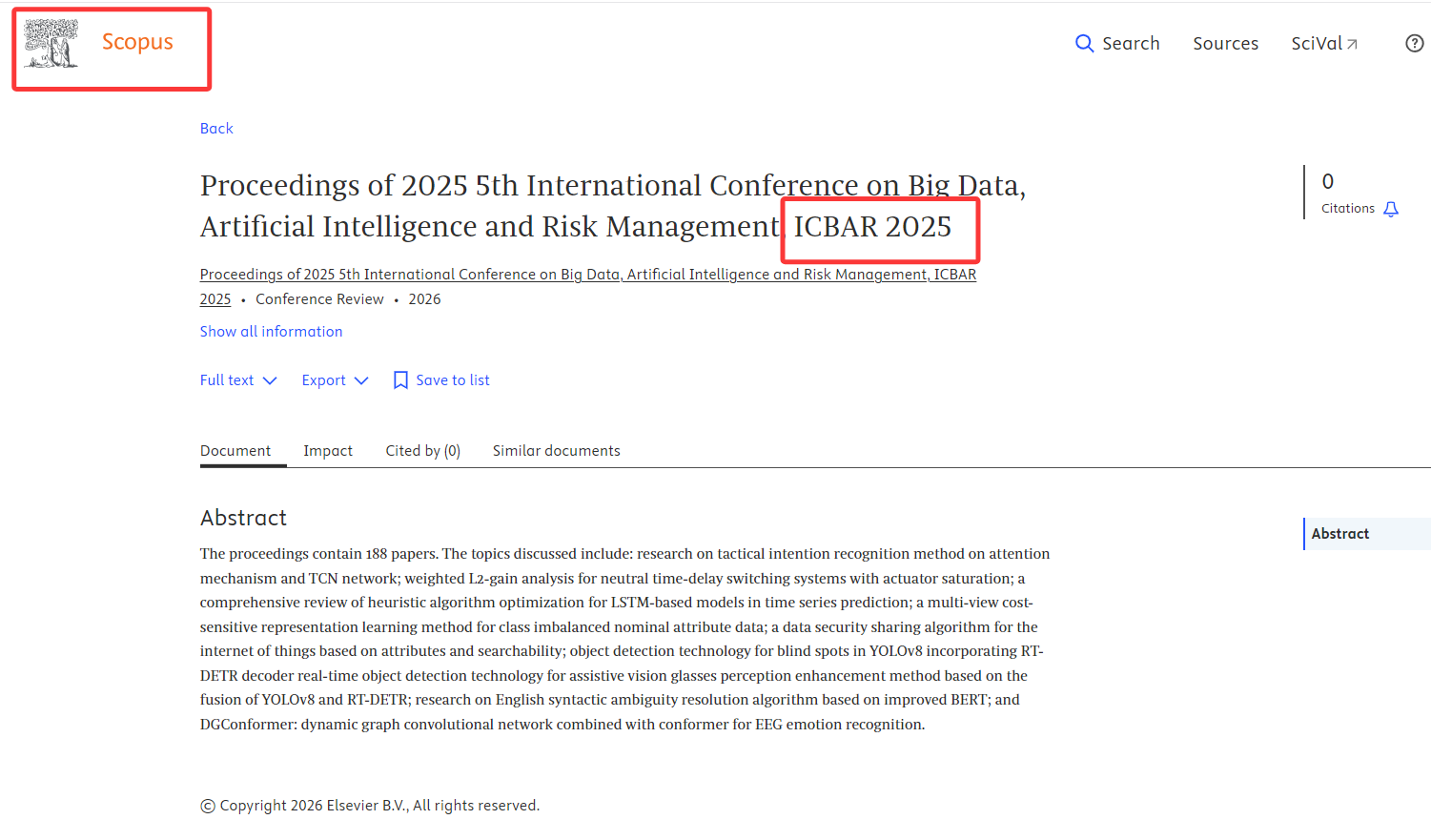The width and height of the screenshot is (1431, 840).
Task: Go to Sources
Action: (x=1225, y=43)
